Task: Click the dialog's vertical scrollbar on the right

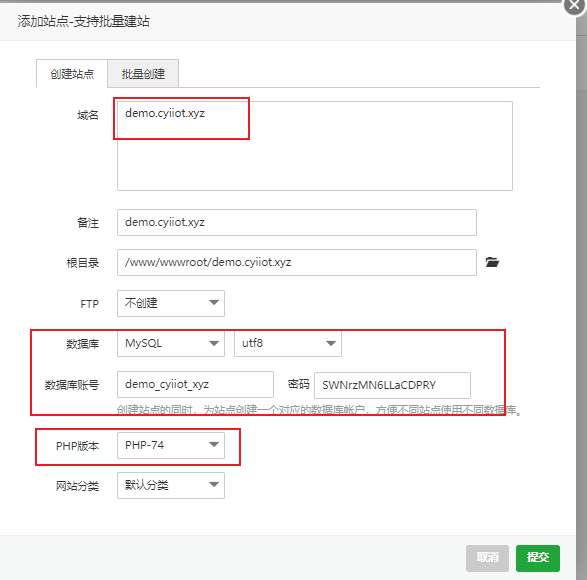Action: pos(581,292)
